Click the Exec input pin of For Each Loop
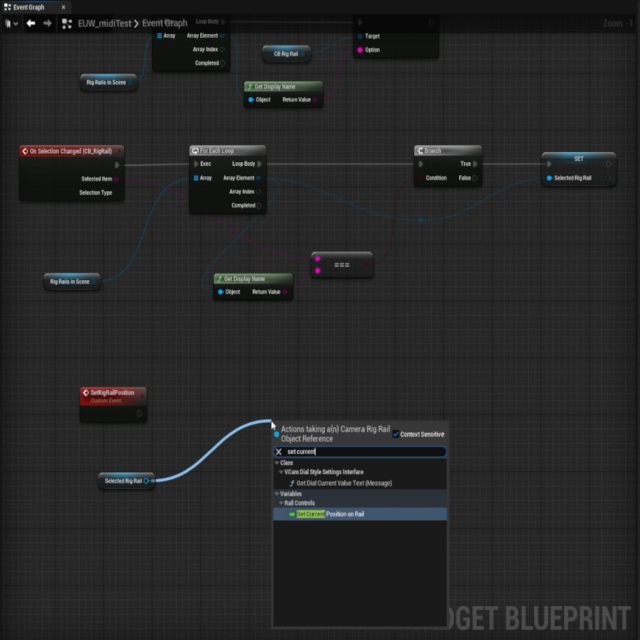Image resolution: width=640 pixels, height=640 pixels. 196,164
